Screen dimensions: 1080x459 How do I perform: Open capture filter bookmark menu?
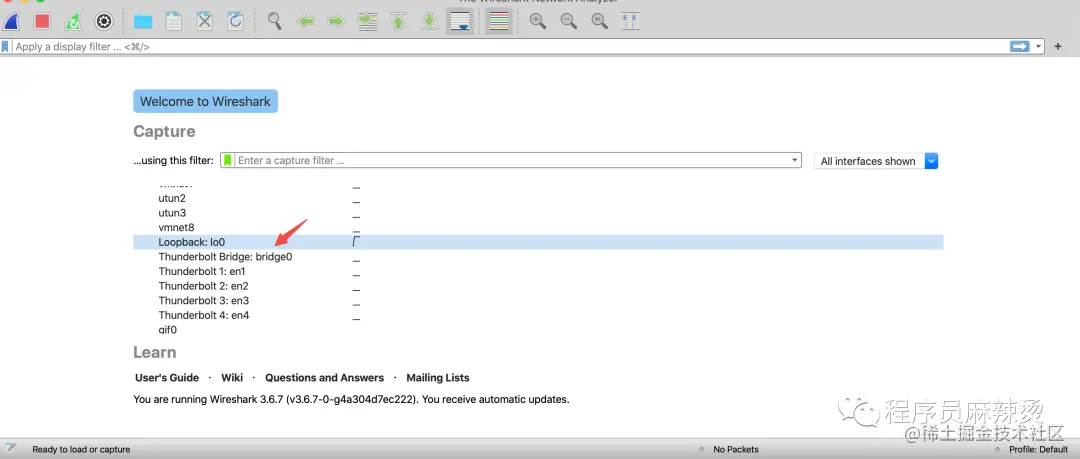(228, 160)
